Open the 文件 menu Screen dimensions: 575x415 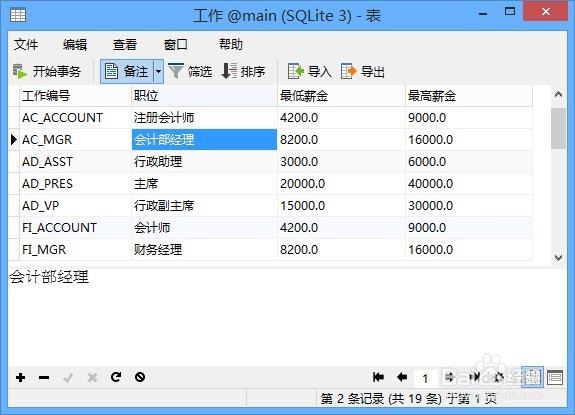coord(26,45)
